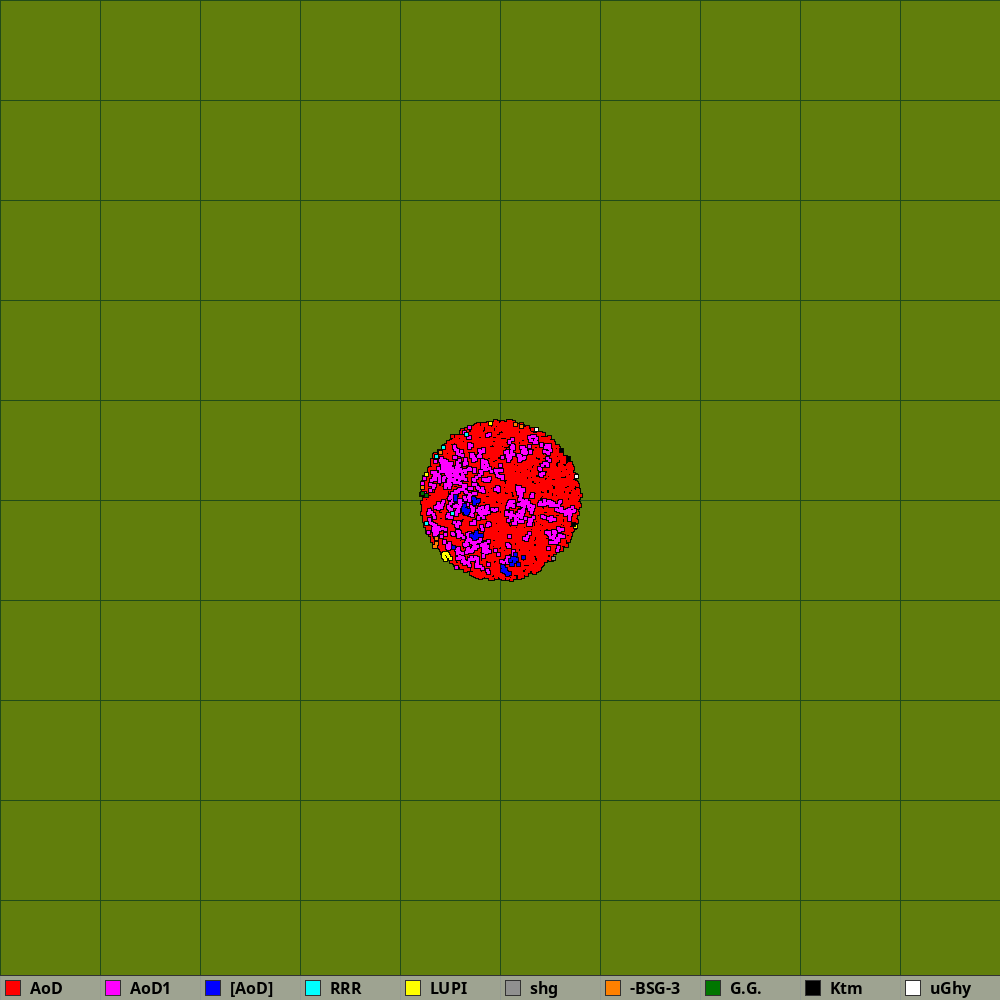
Task: Choose the orange -BSG-3 legend swatch
Action: point(613,988)
